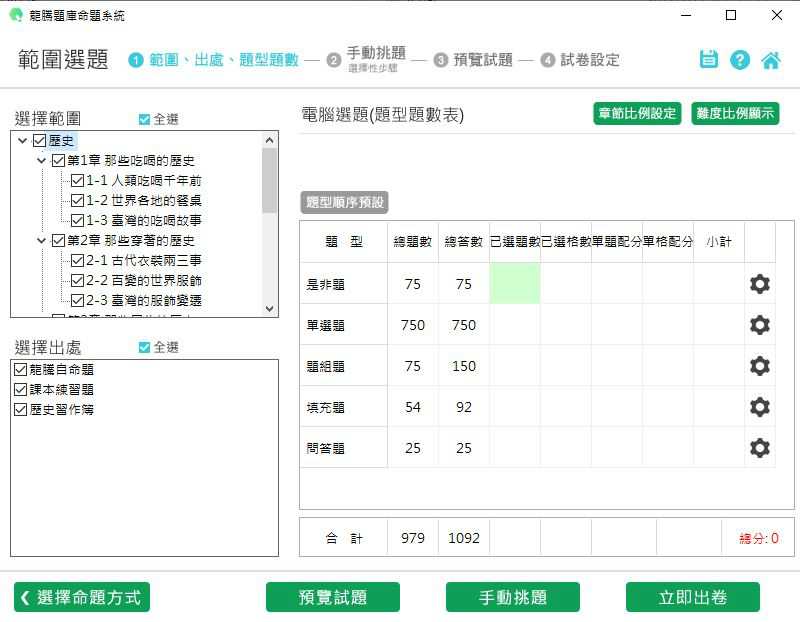
Task: Open the help question mark icon
Action: click(740, 60)
